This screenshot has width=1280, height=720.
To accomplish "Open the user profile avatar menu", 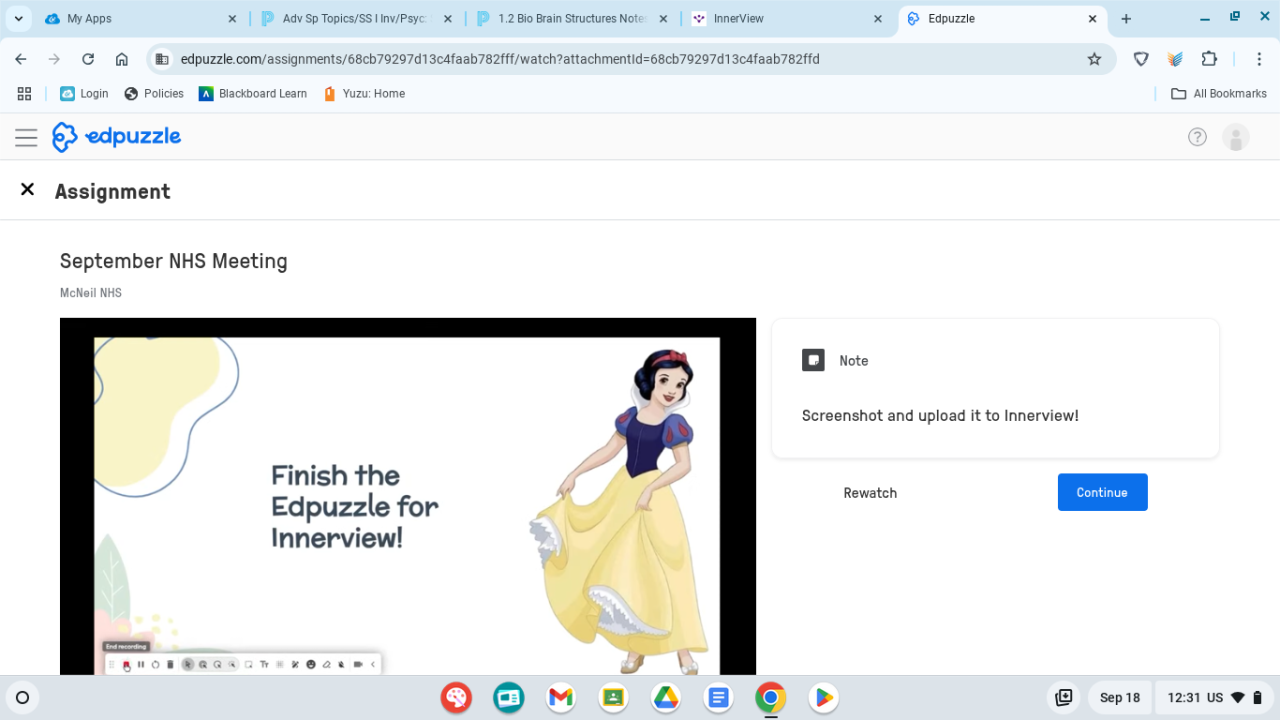I will 1236,137.
